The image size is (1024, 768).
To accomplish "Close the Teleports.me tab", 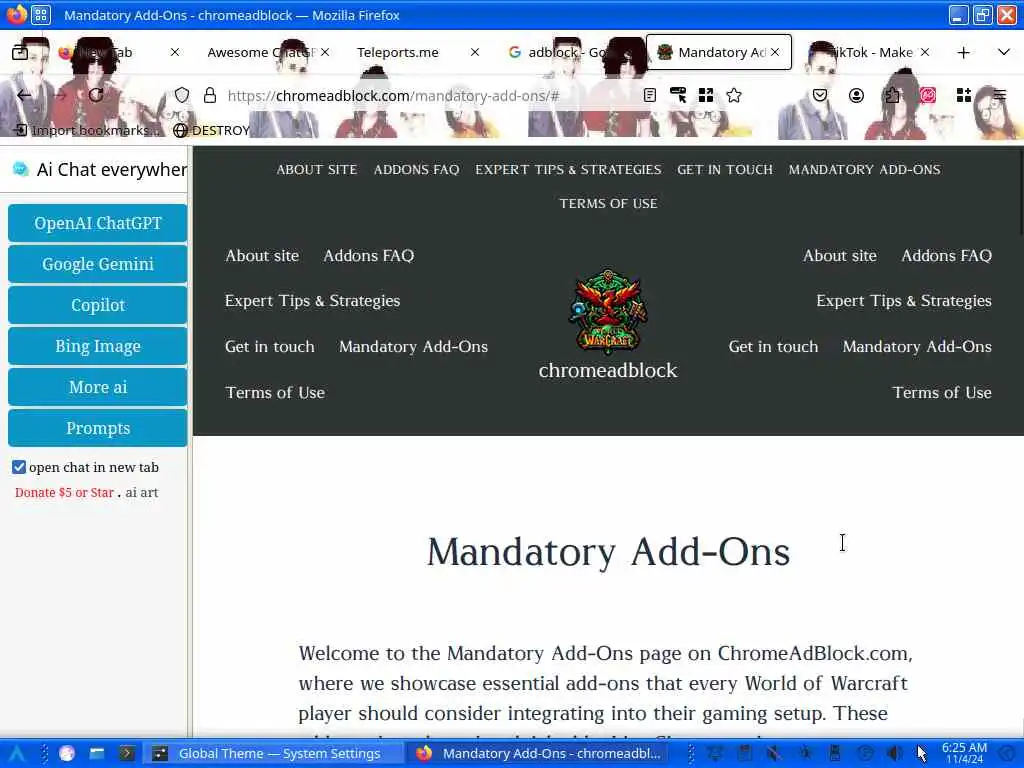I will [475, 52].
